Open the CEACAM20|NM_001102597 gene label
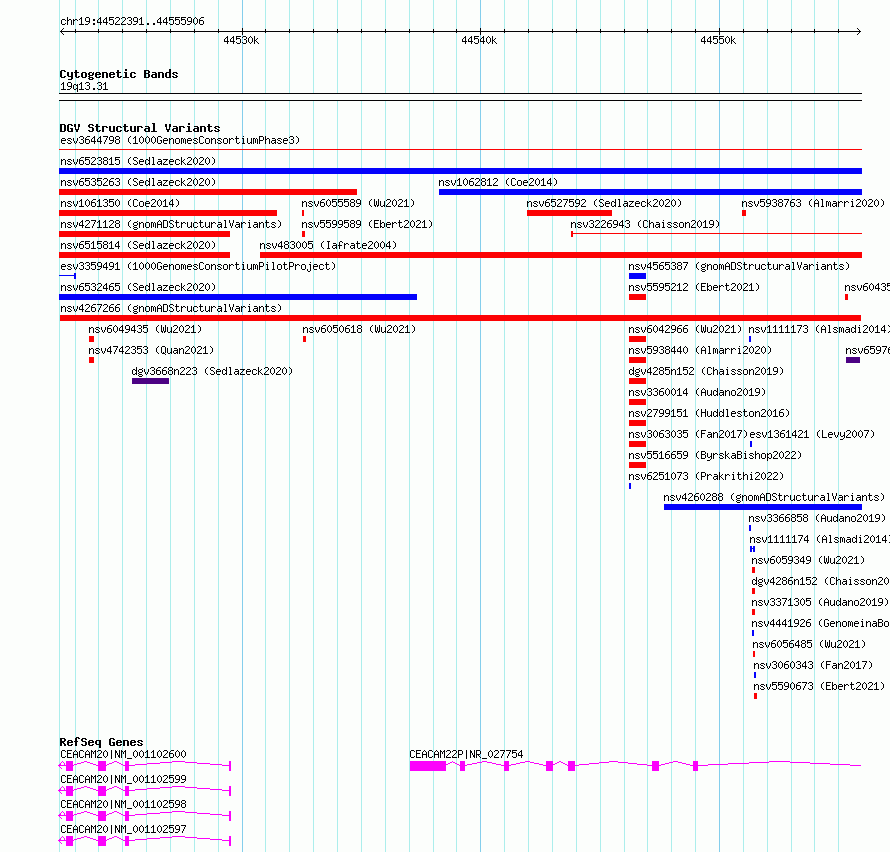The width and height of the screenshot is (890, 852). pyautogui.click(x=123, y=829)
